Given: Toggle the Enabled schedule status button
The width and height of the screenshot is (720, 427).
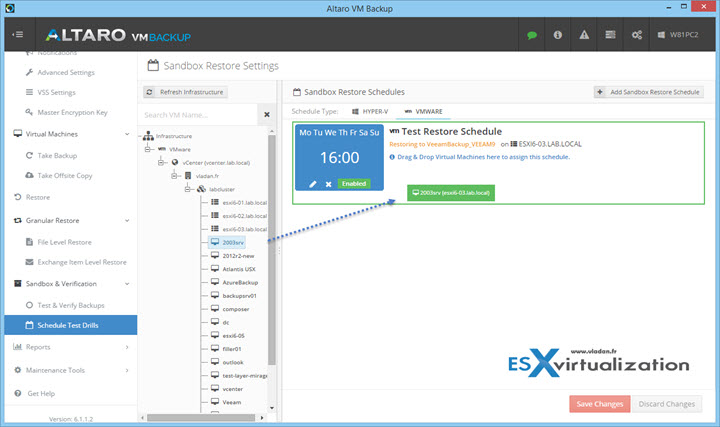Looking at the screenshot, I should point(354,184).
